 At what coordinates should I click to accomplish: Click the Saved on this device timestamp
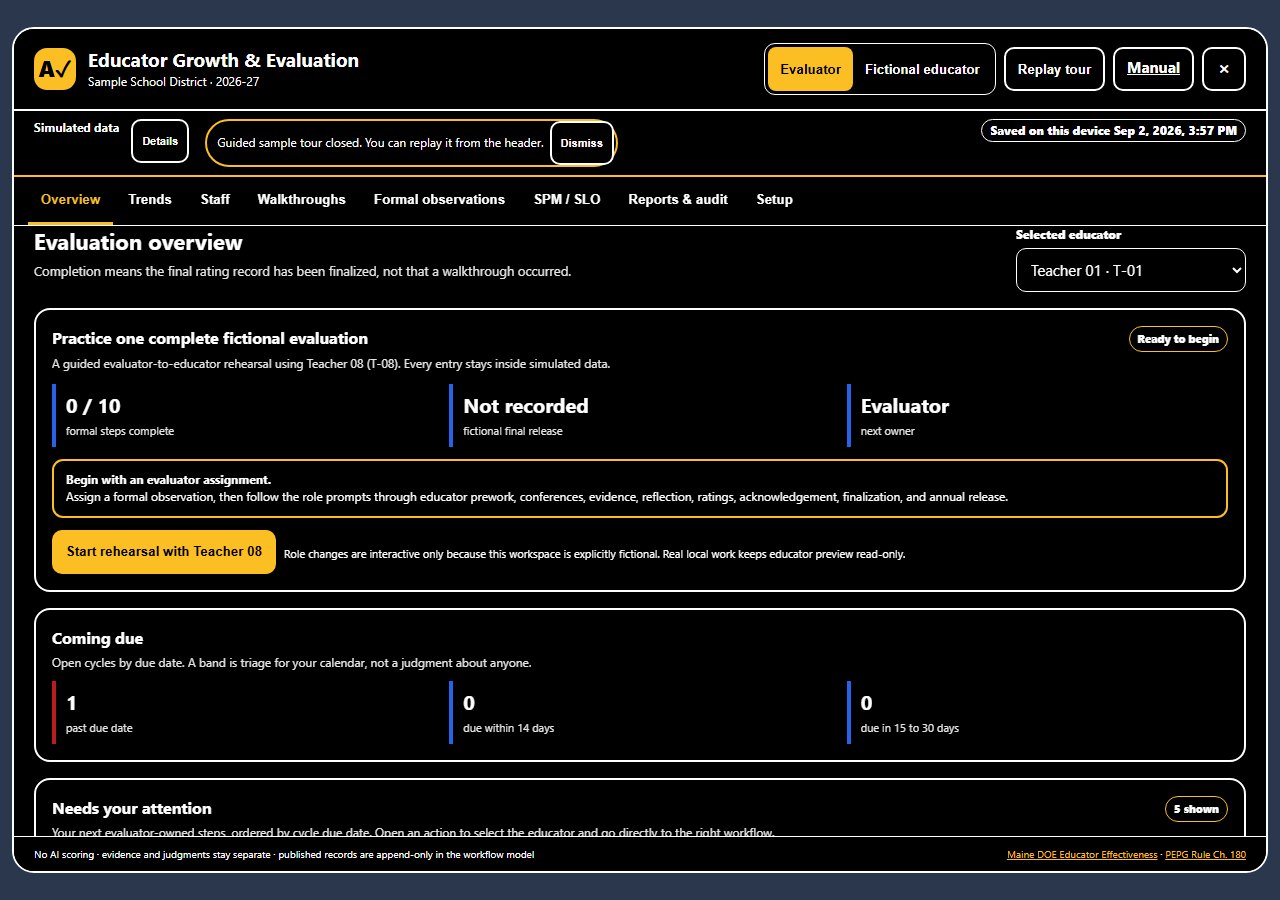(x=1114, y=131)
